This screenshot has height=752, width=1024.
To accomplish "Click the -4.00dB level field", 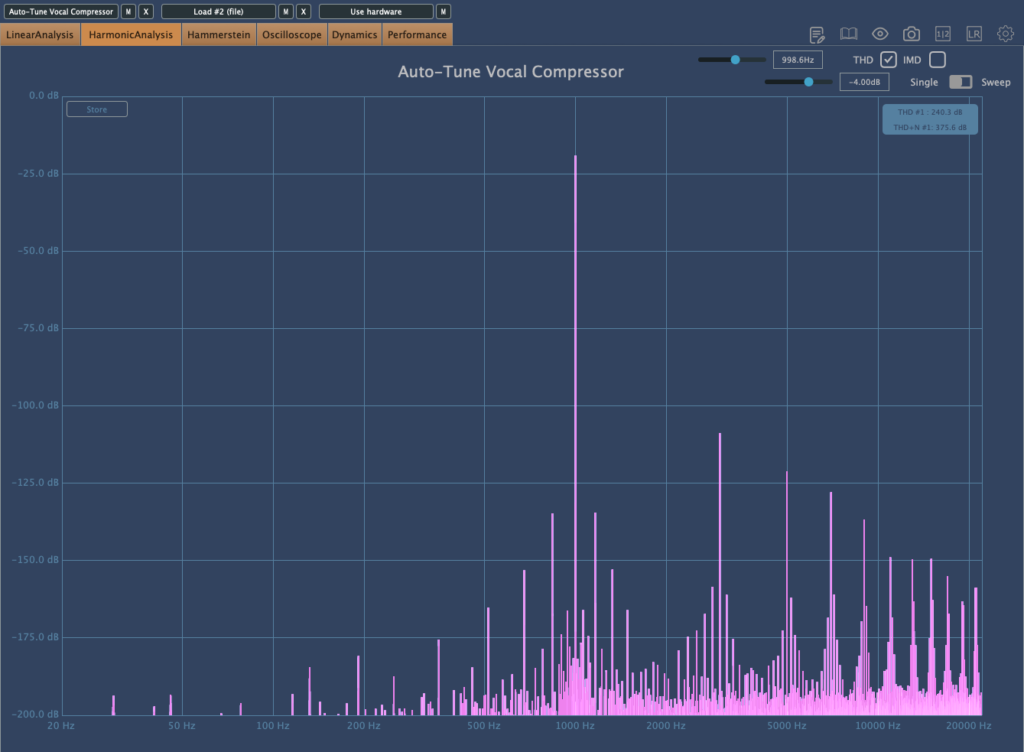I will click(864, 82).
